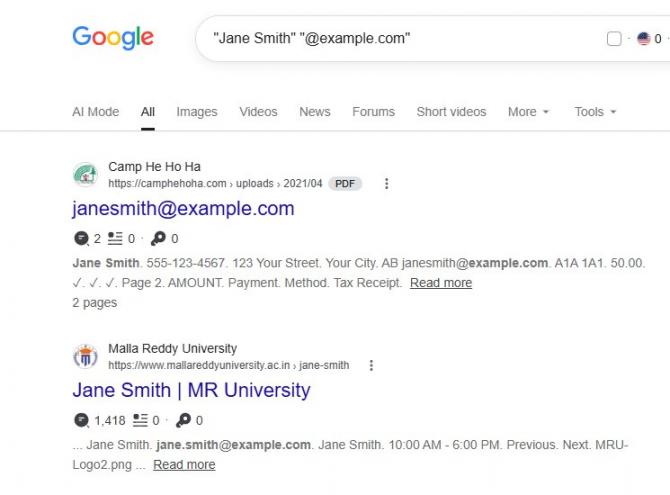Open the Short videos tab
This screenshot has height=495, width=670.
(451, 112)
